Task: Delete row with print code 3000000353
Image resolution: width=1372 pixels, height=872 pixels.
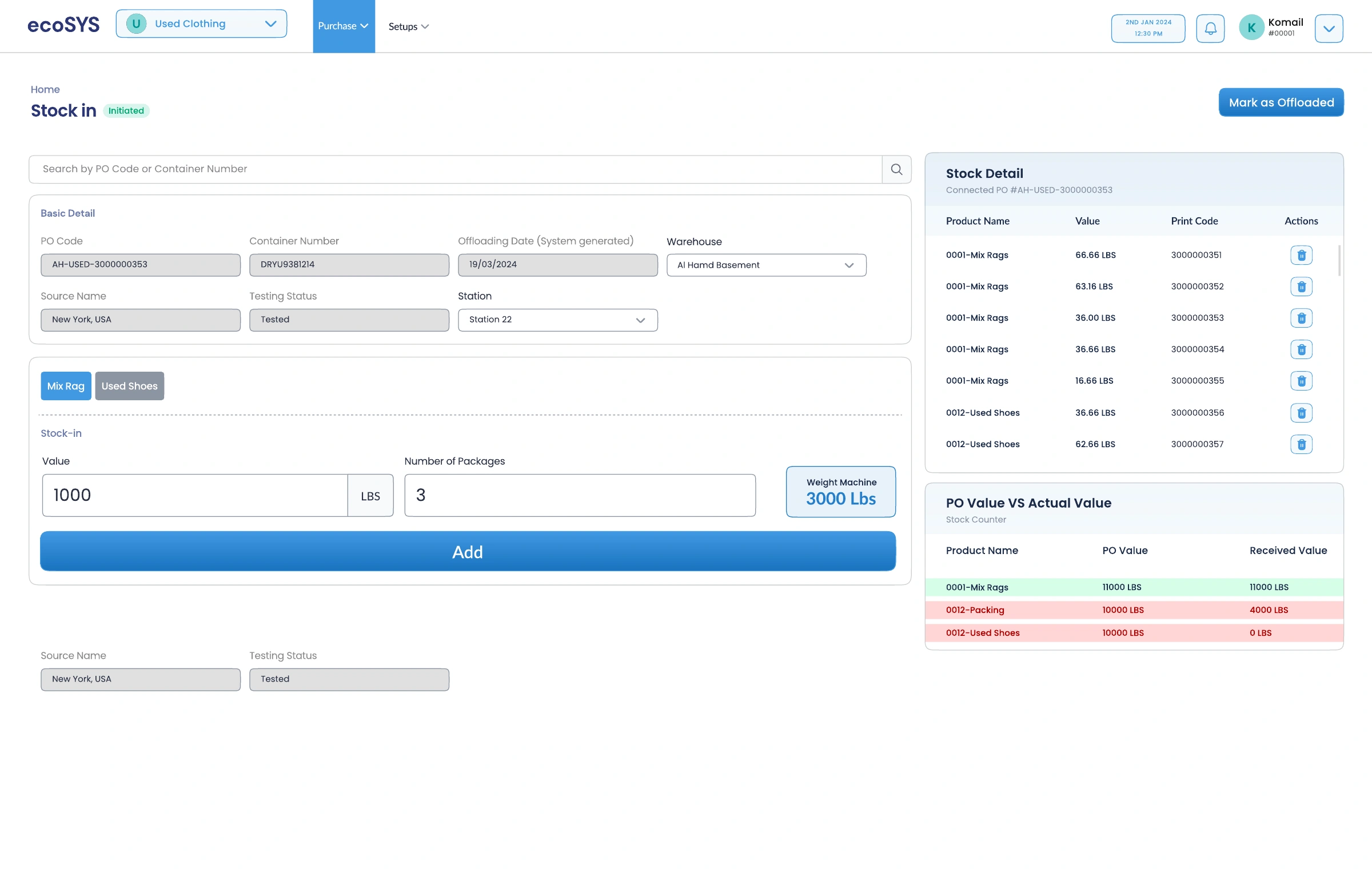Action: [1301, 318]
